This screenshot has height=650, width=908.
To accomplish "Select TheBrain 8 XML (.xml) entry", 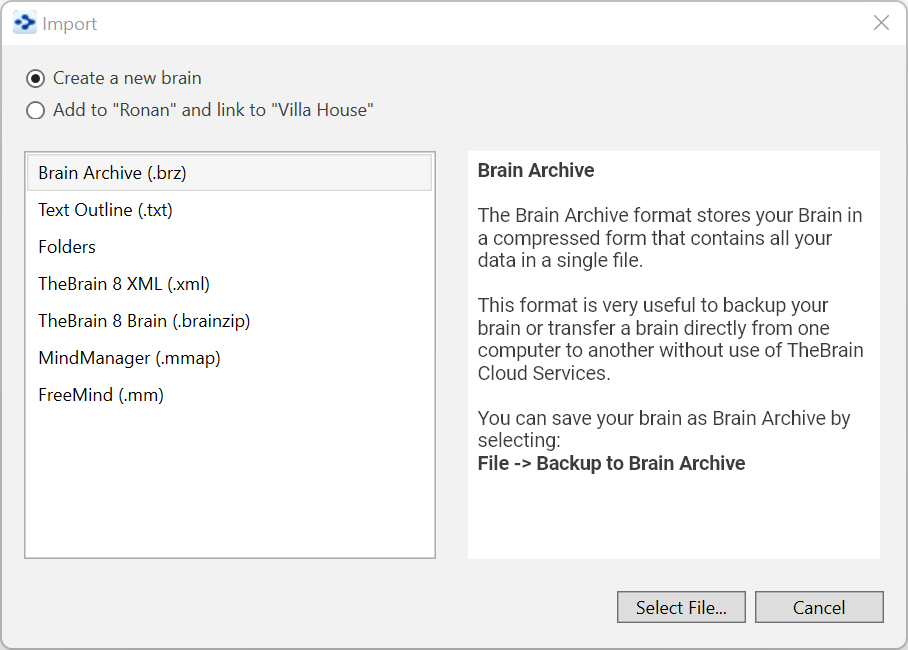I will point(124,284).
